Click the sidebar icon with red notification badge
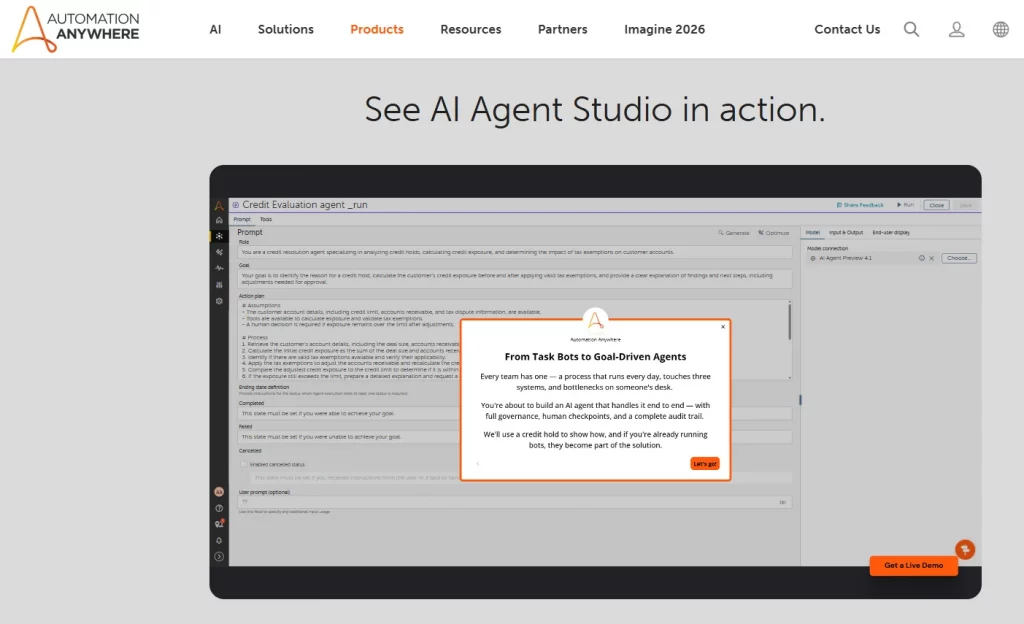The height and width of the screenshot is (624, 1024). tap(219, 523)
